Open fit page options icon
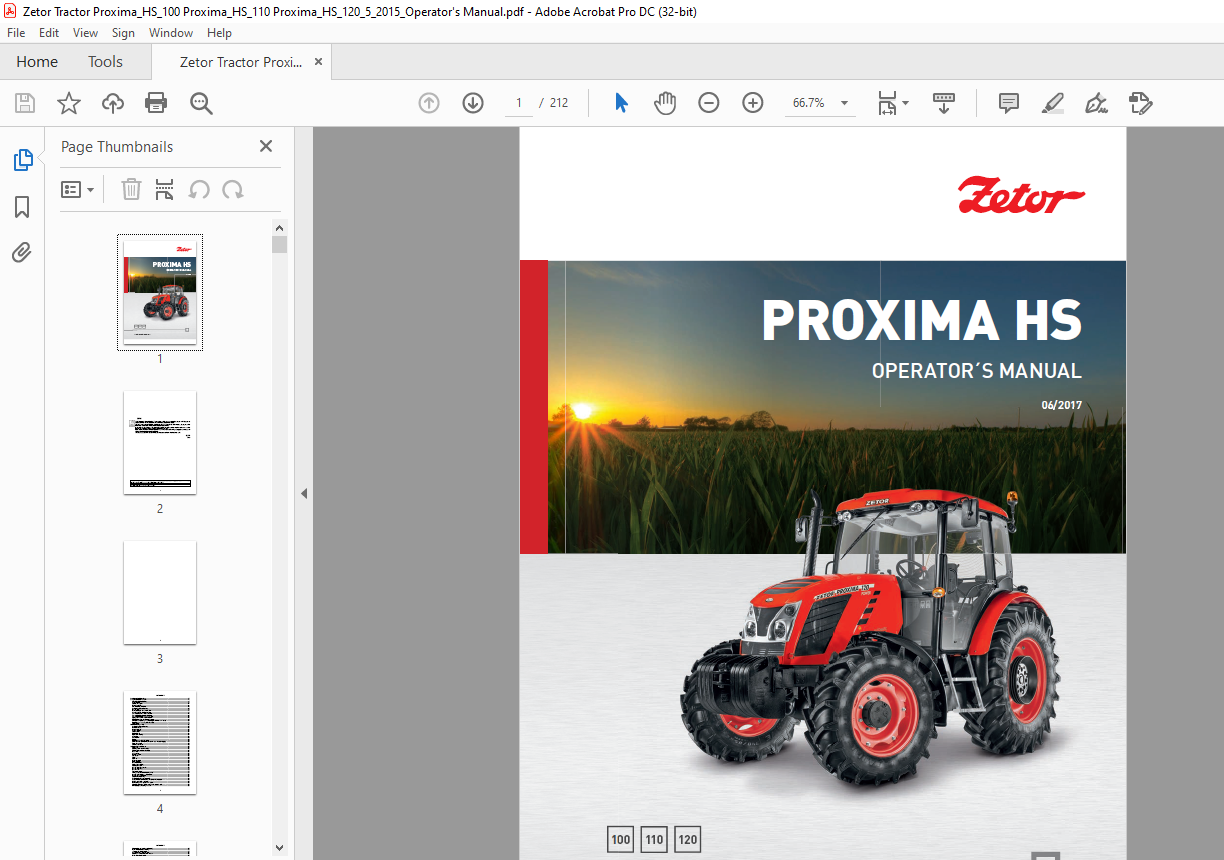1224x860 pixels. [x=892, y=103]
